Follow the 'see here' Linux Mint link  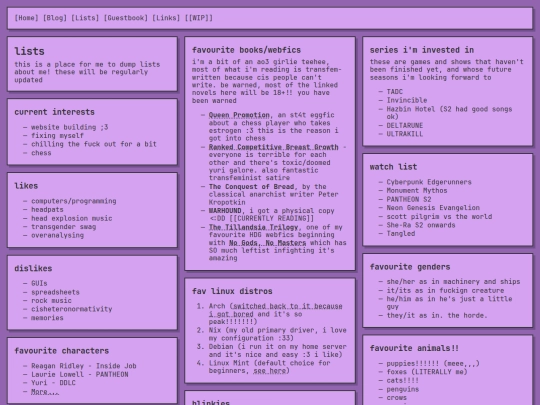click(x=269, y=371)
